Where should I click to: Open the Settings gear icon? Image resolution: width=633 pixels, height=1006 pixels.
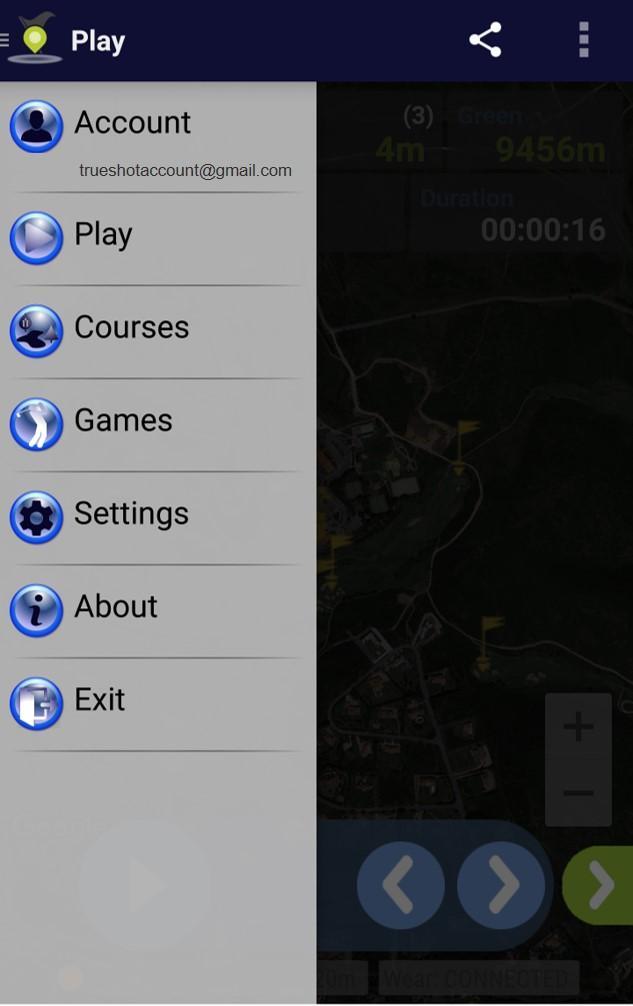[37, 517]
